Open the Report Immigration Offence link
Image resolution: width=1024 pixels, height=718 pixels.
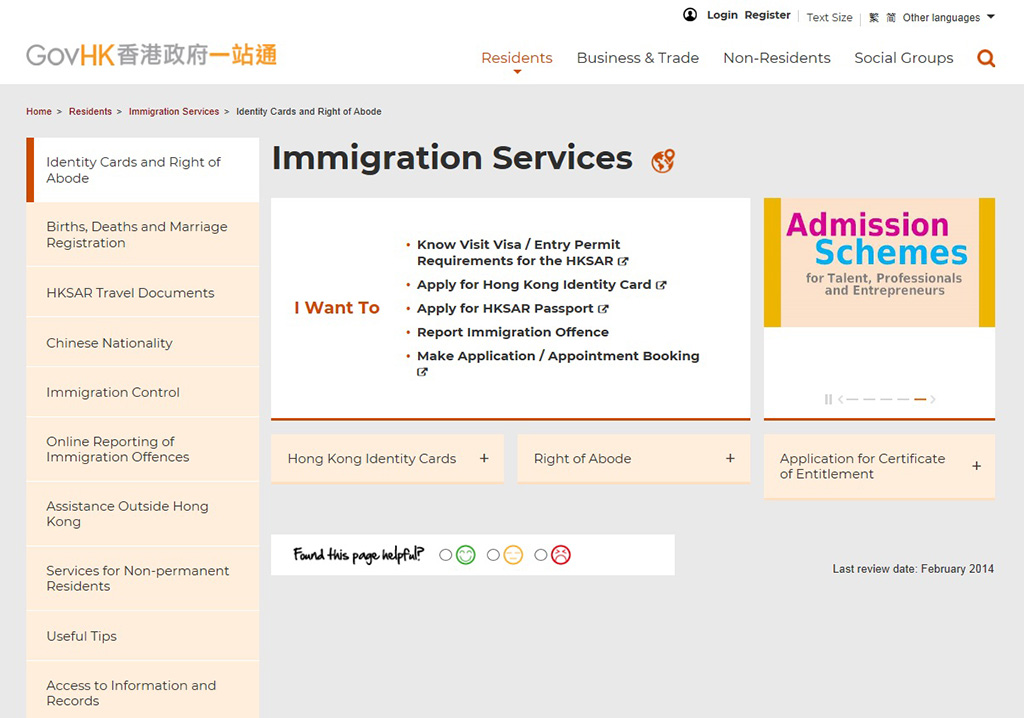point(513,332)
